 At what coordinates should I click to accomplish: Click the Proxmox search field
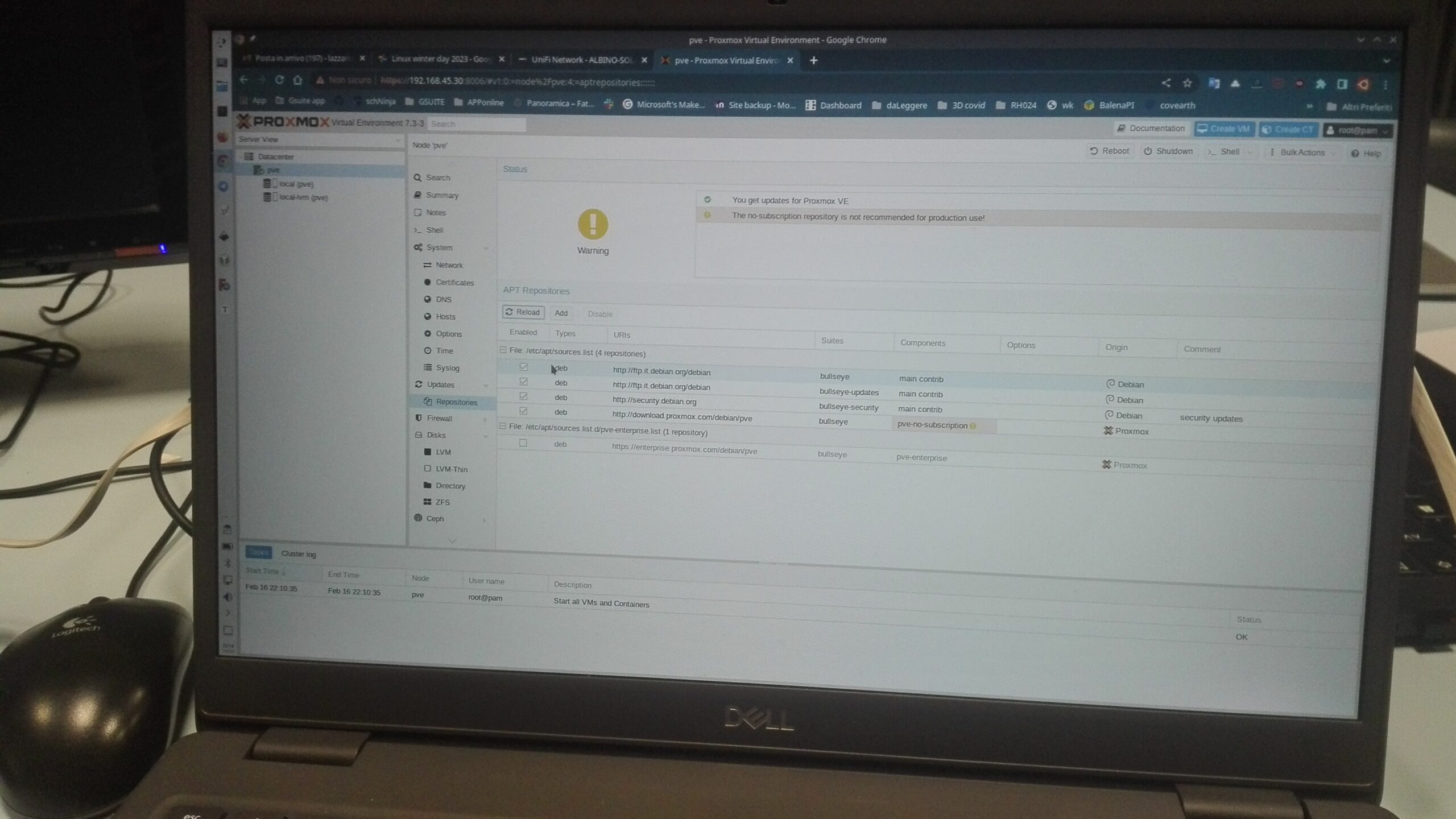477,124
